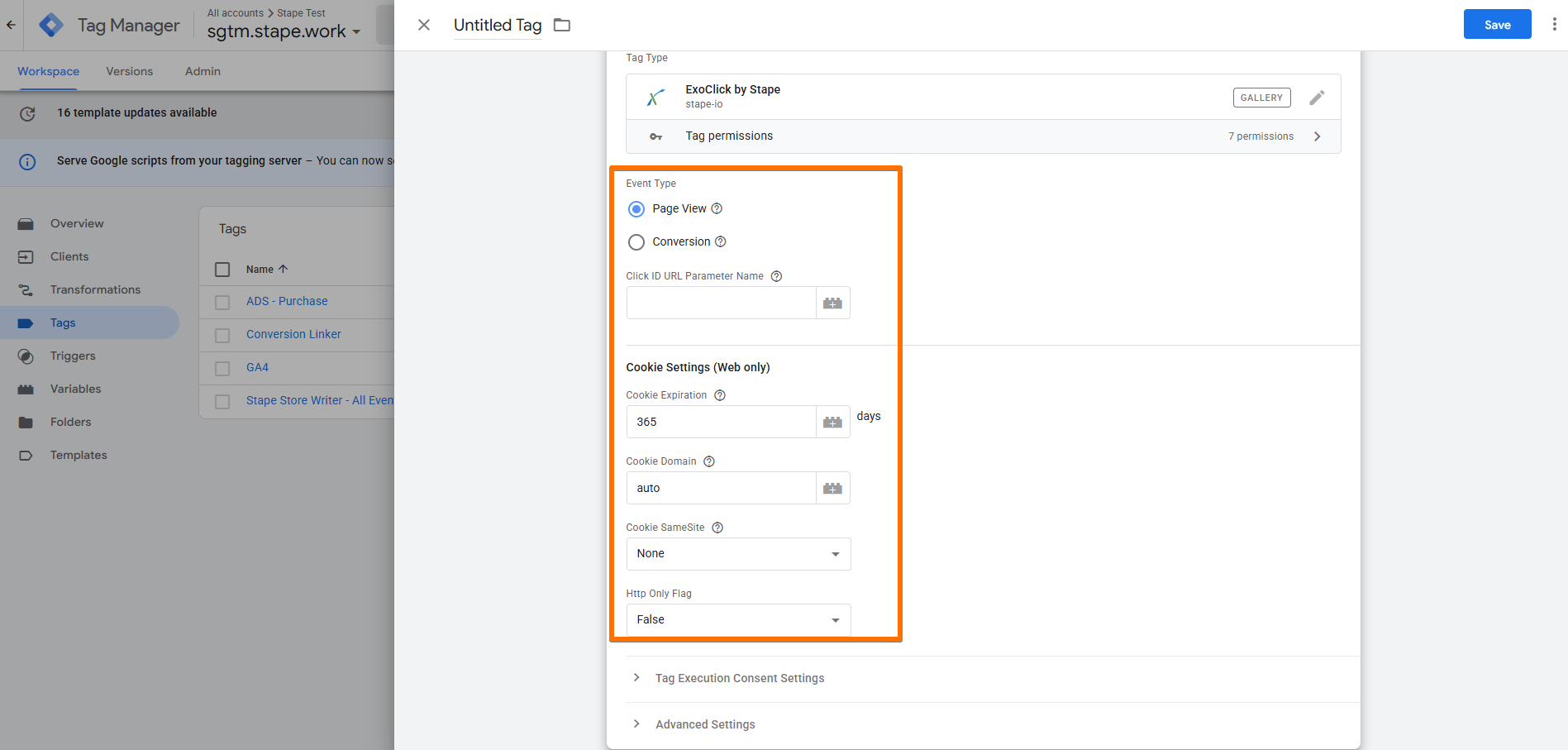This screenshot has height=750, width=1568.
Task: Click the GALLERY badge on the tag type
Action: click(1261, 98)
